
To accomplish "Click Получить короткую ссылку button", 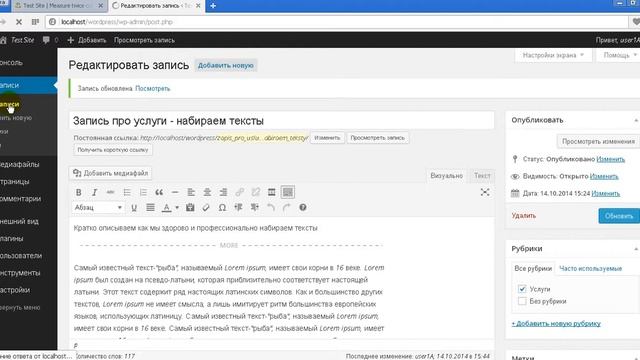I will [x=113, y=150].
